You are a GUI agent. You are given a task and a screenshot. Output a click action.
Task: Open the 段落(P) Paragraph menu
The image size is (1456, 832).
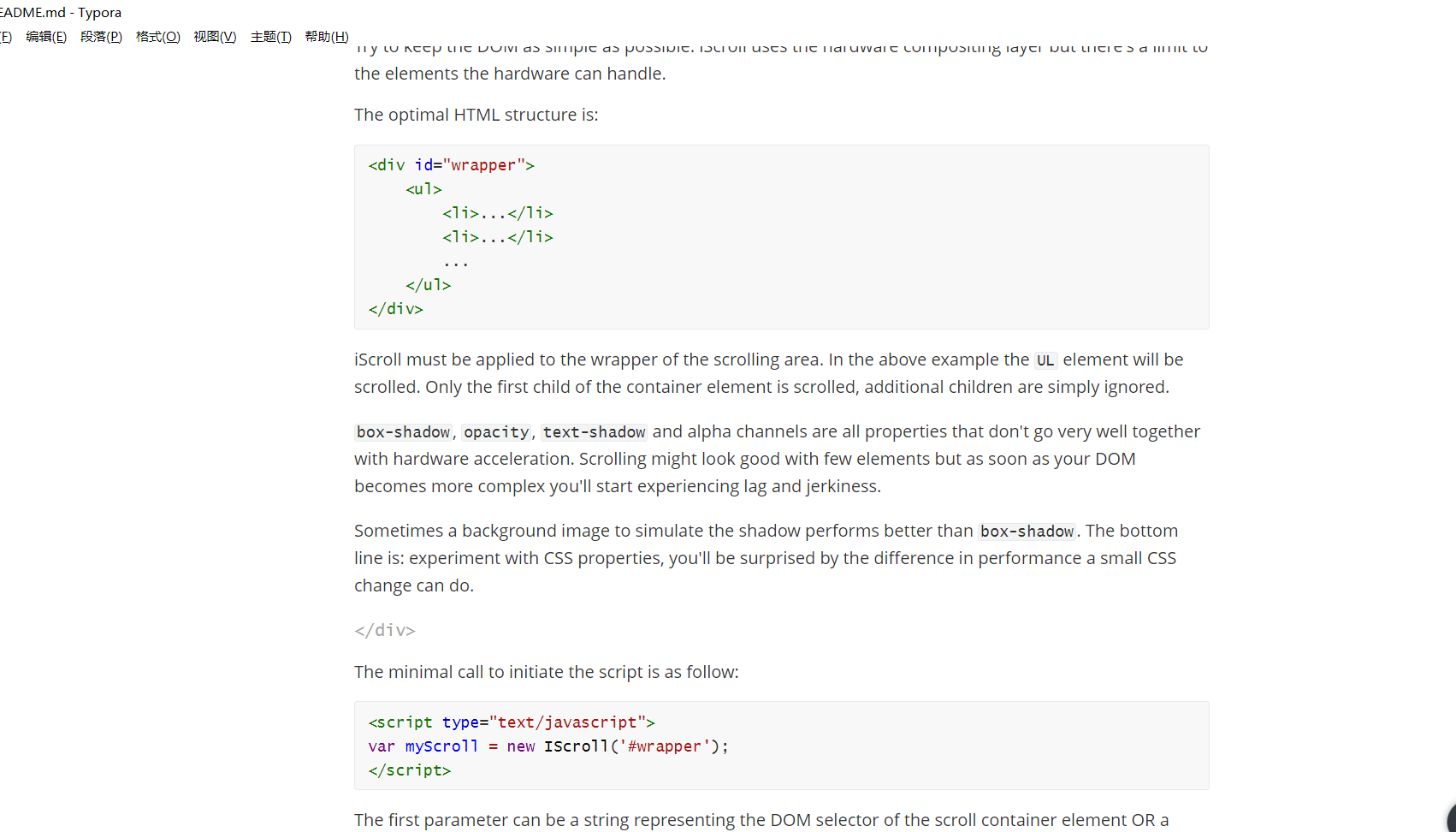point(101,37)
